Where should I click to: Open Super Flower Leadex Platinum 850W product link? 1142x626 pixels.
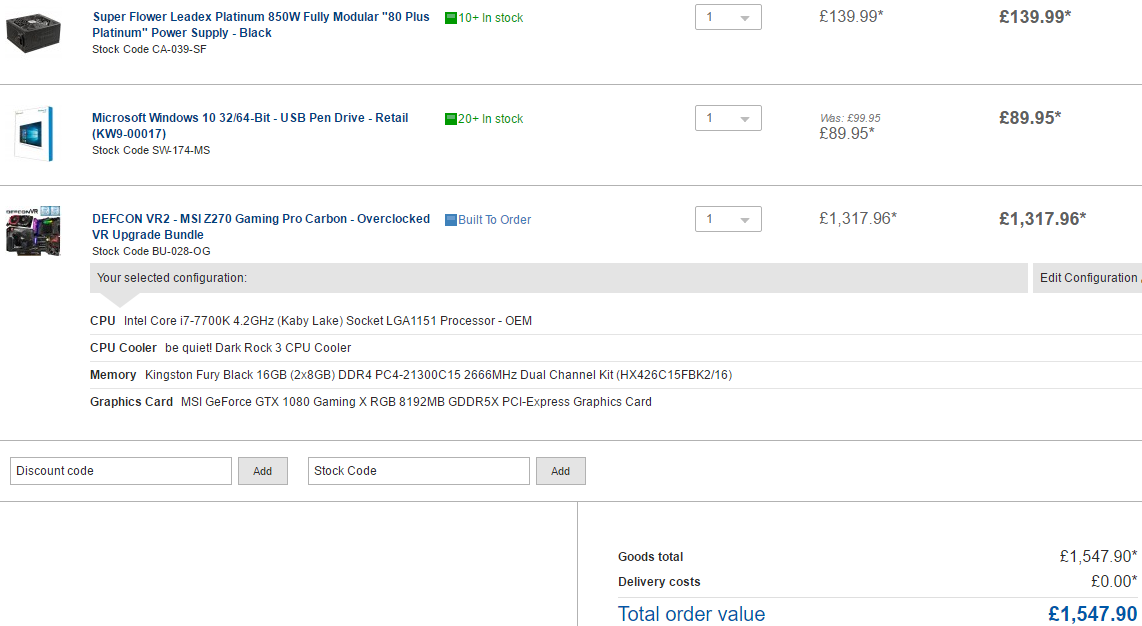coord(261,25)
